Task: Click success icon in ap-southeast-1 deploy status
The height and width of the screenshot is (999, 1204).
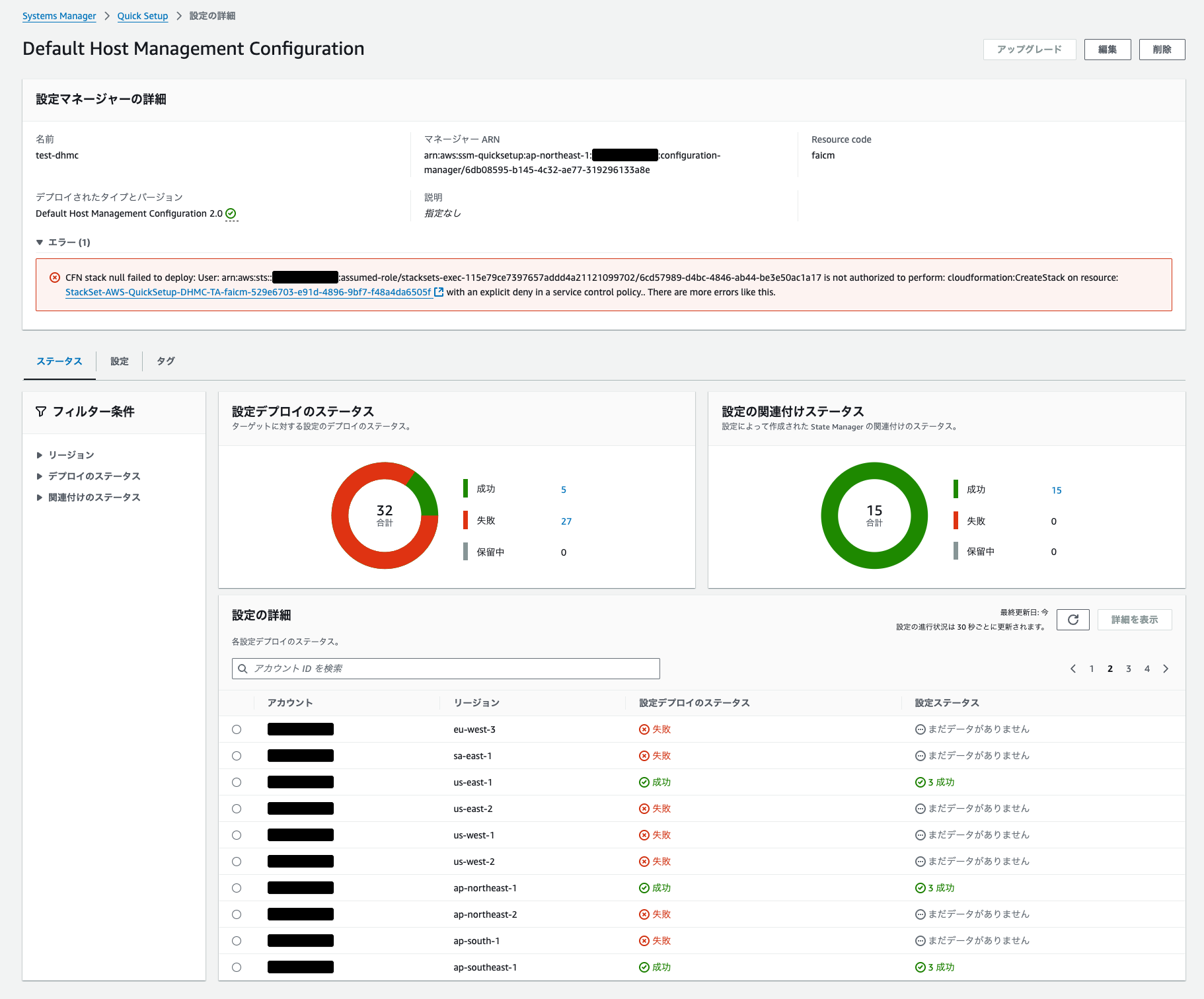Action: coord(644,967)
